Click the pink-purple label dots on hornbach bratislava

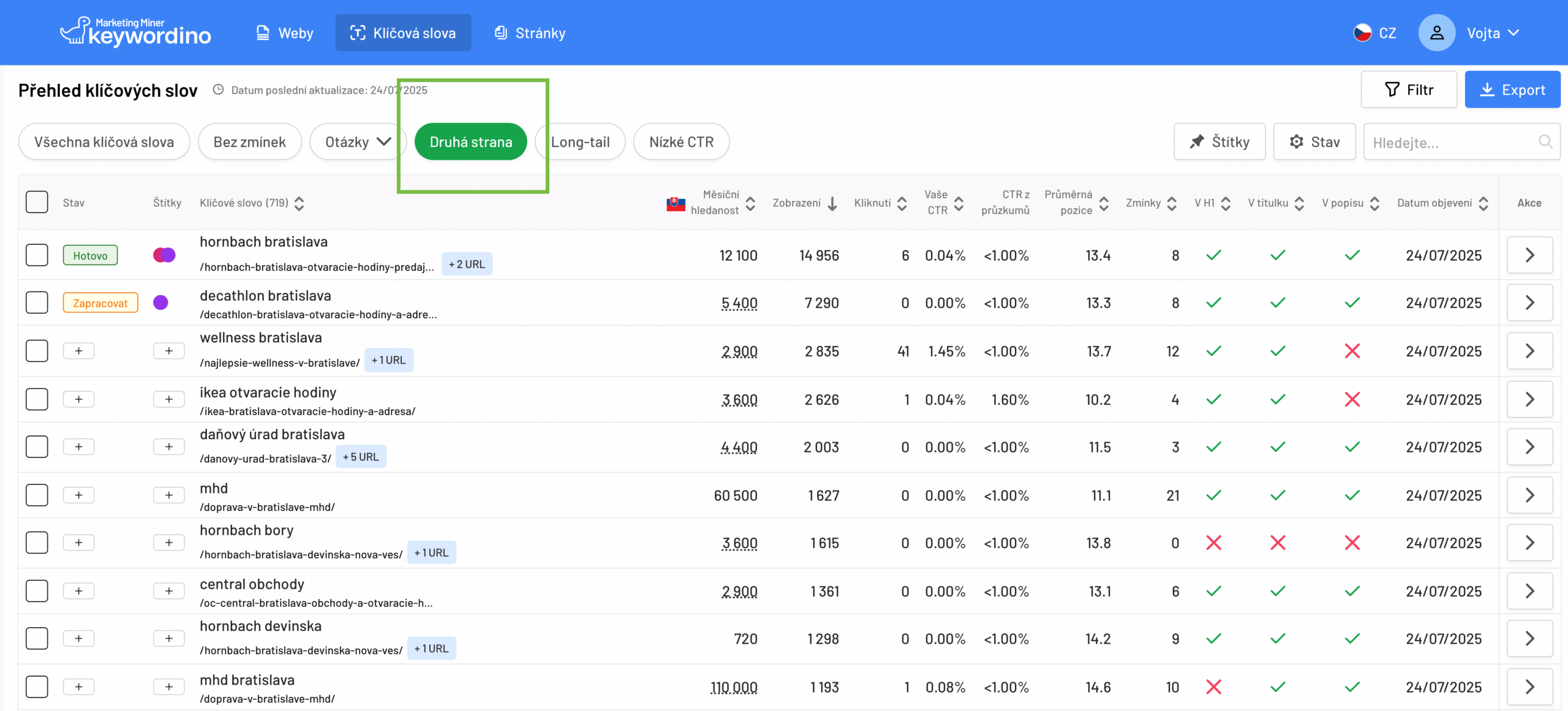(x=164, y=255)
